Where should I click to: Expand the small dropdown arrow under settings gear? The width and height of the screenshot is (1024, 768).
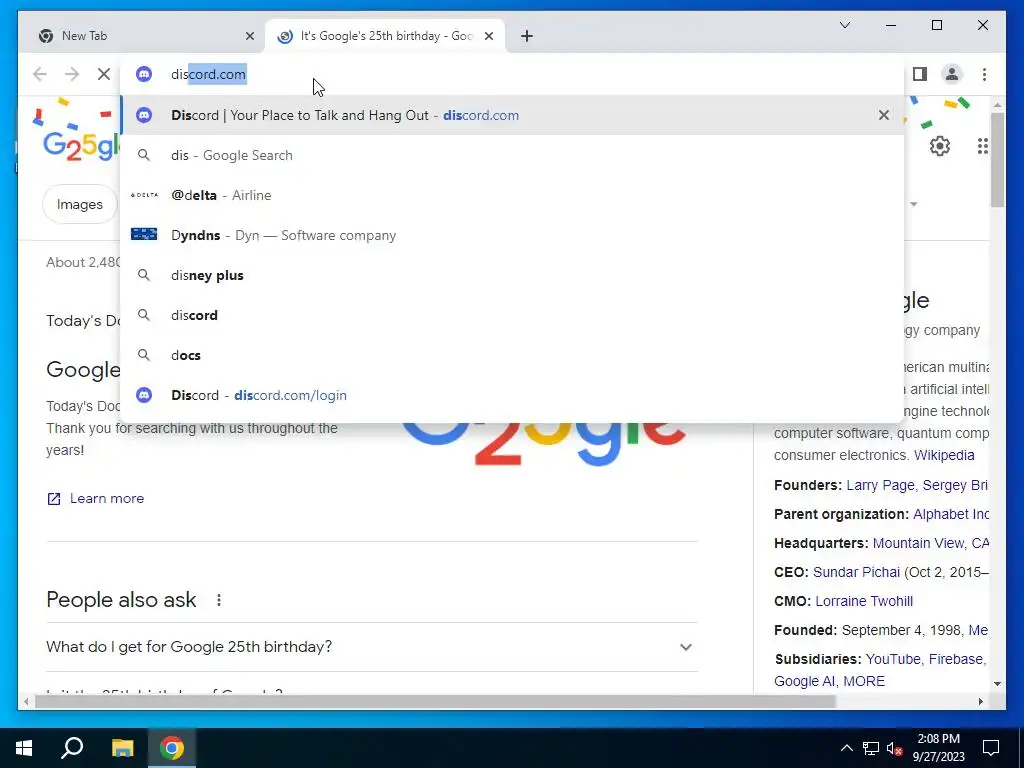pyautogui.click(x=914, y=204)
